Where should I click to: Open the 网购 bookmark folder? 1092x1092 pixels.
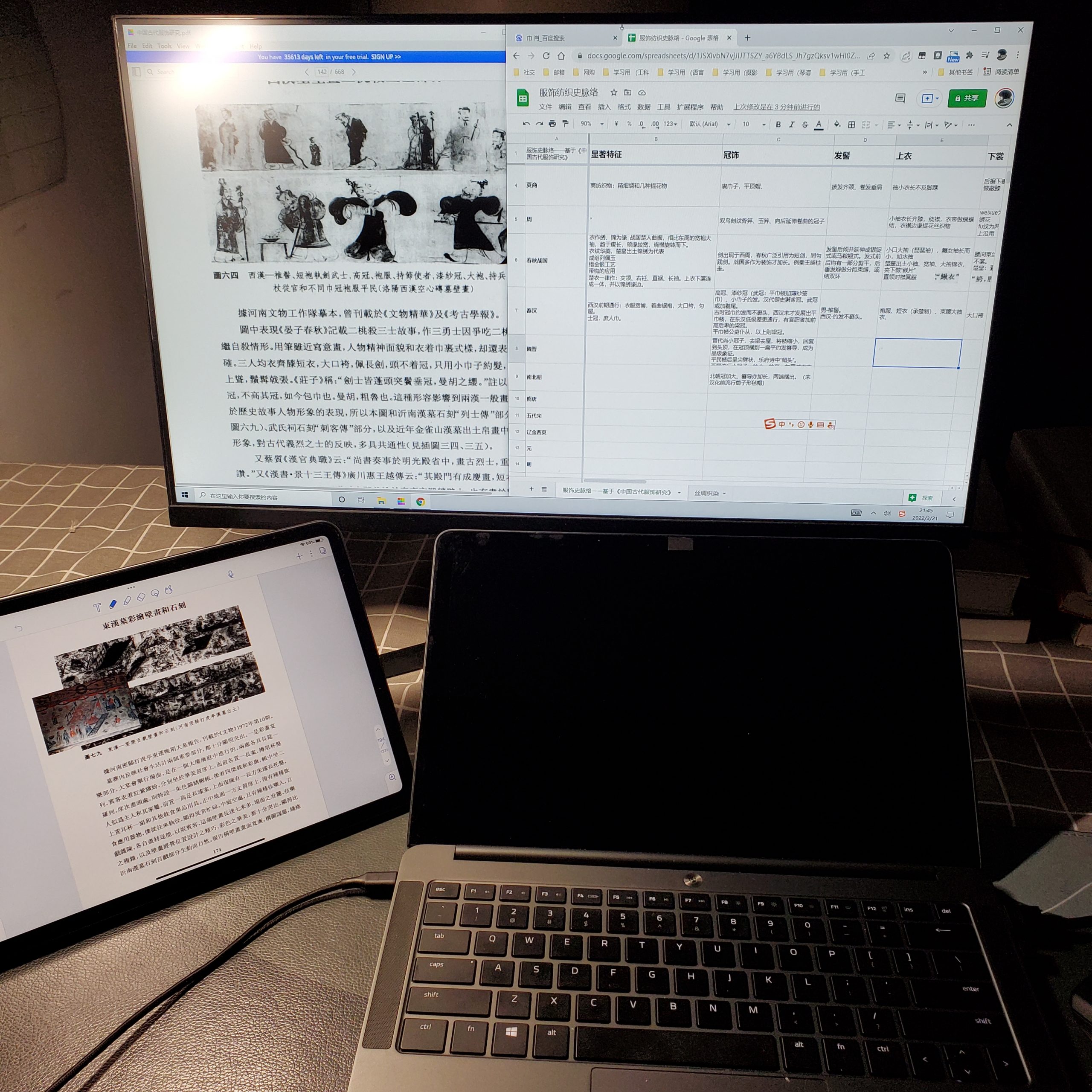[585, 73]
